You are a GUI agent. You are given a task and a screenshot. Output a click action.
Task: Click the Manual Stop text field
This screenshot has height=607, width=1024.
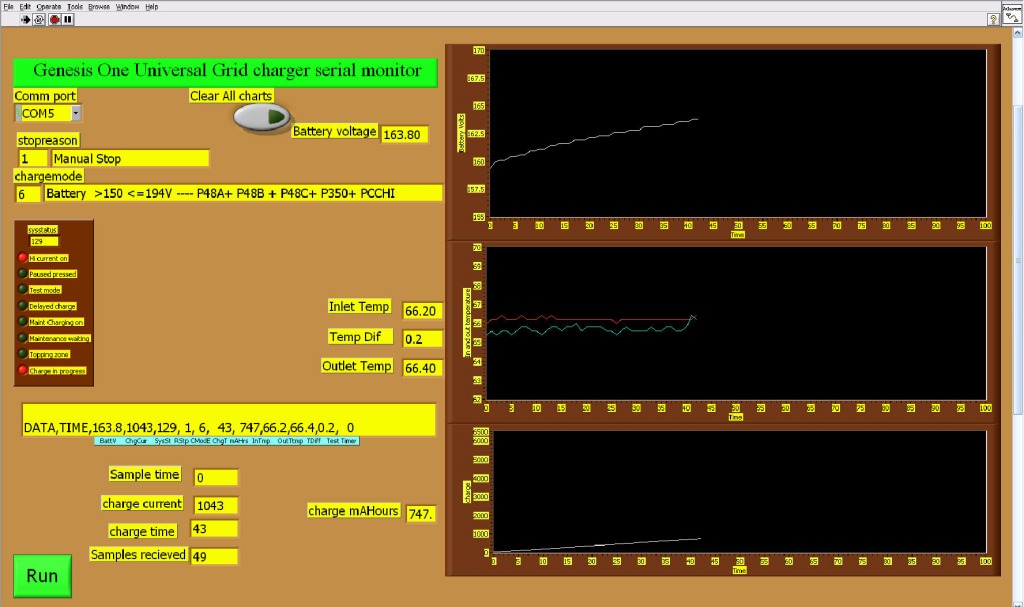coord(130,158)
